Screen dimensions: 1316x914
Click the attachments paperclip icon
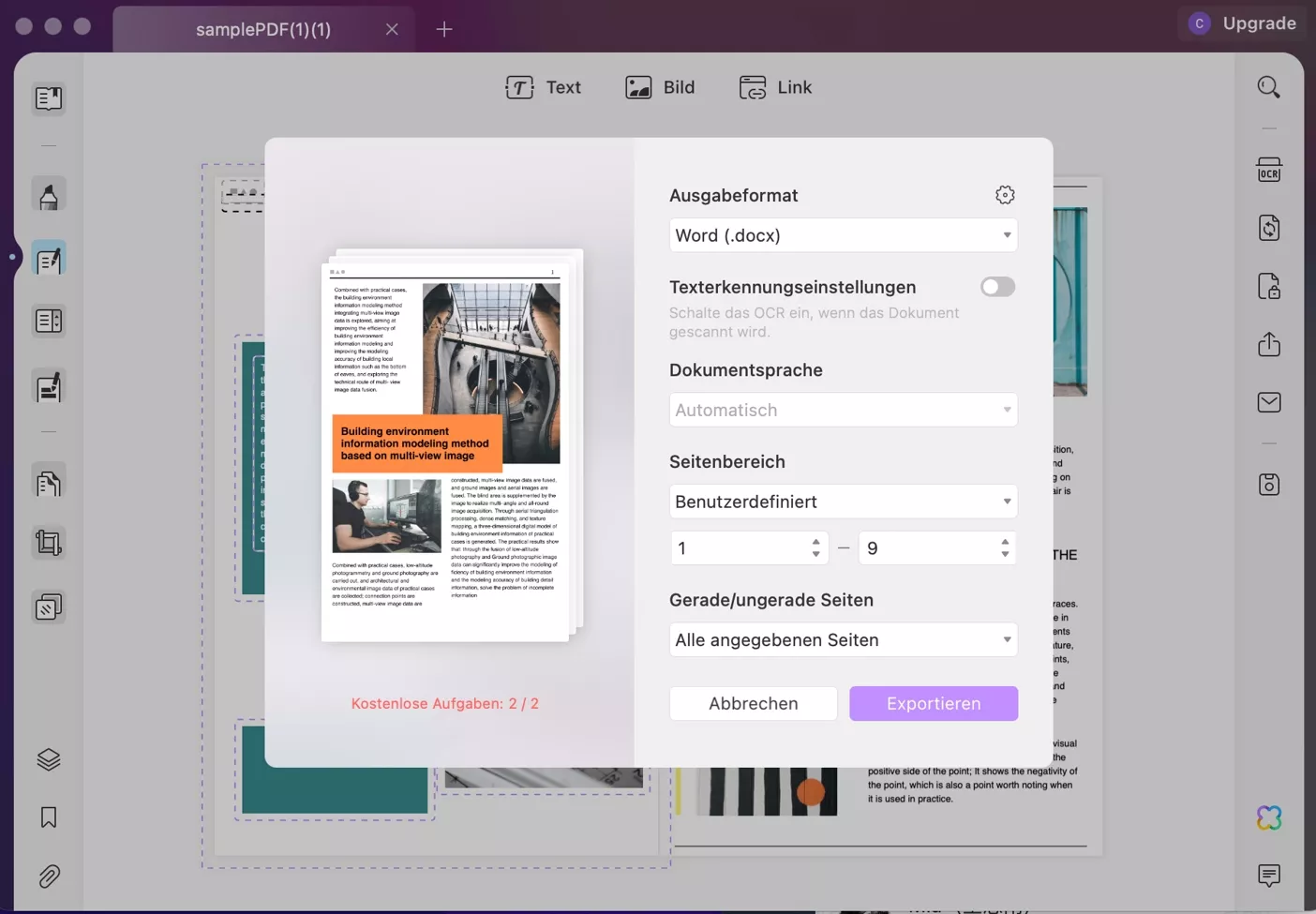[48, 876]
